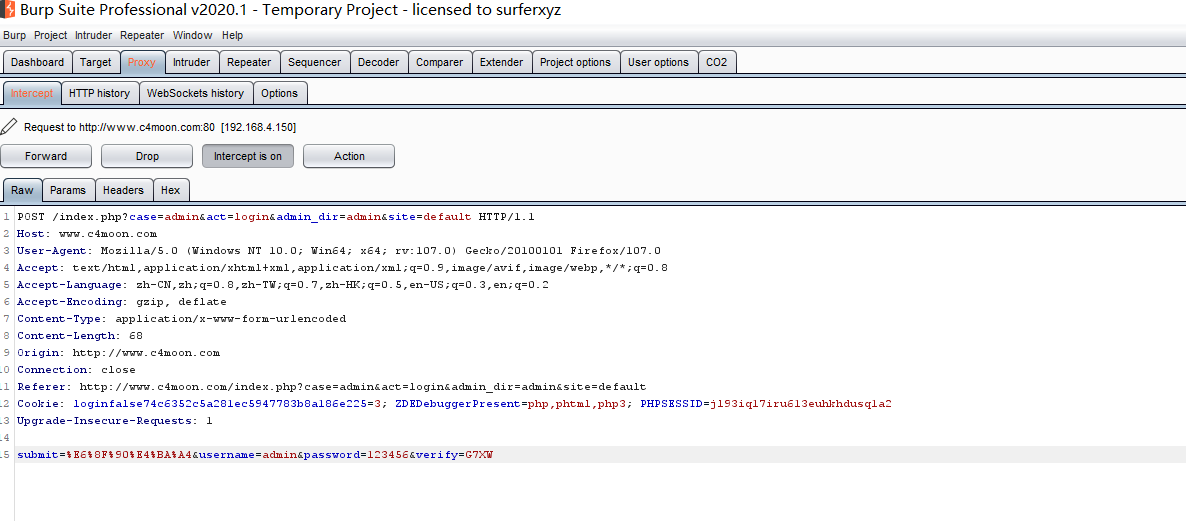Viewport: 1186px width, 521px height.
Task: Click the loginfalse cookie name
Action: 219,404
